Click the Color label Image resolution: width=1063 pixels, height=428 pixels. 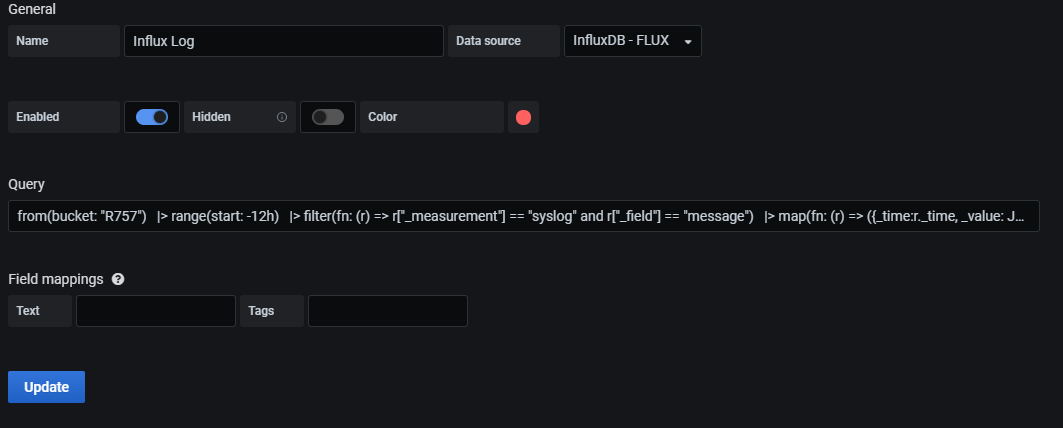tap(382, 117)
